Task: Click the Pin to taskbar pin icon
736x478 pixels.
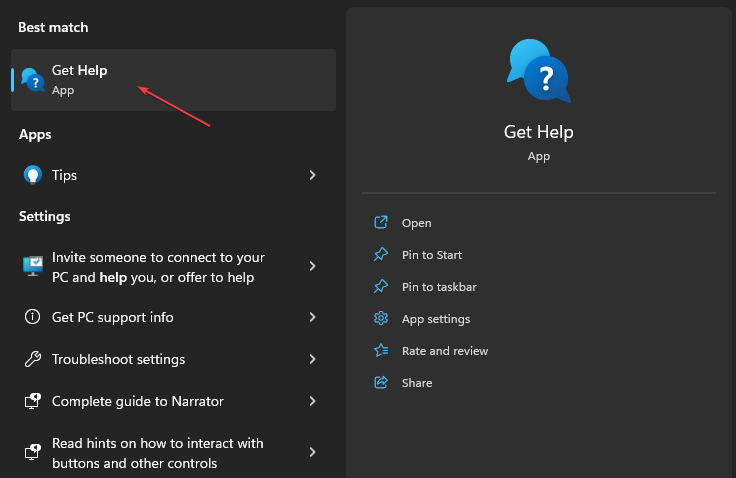Action: [381, 286]
